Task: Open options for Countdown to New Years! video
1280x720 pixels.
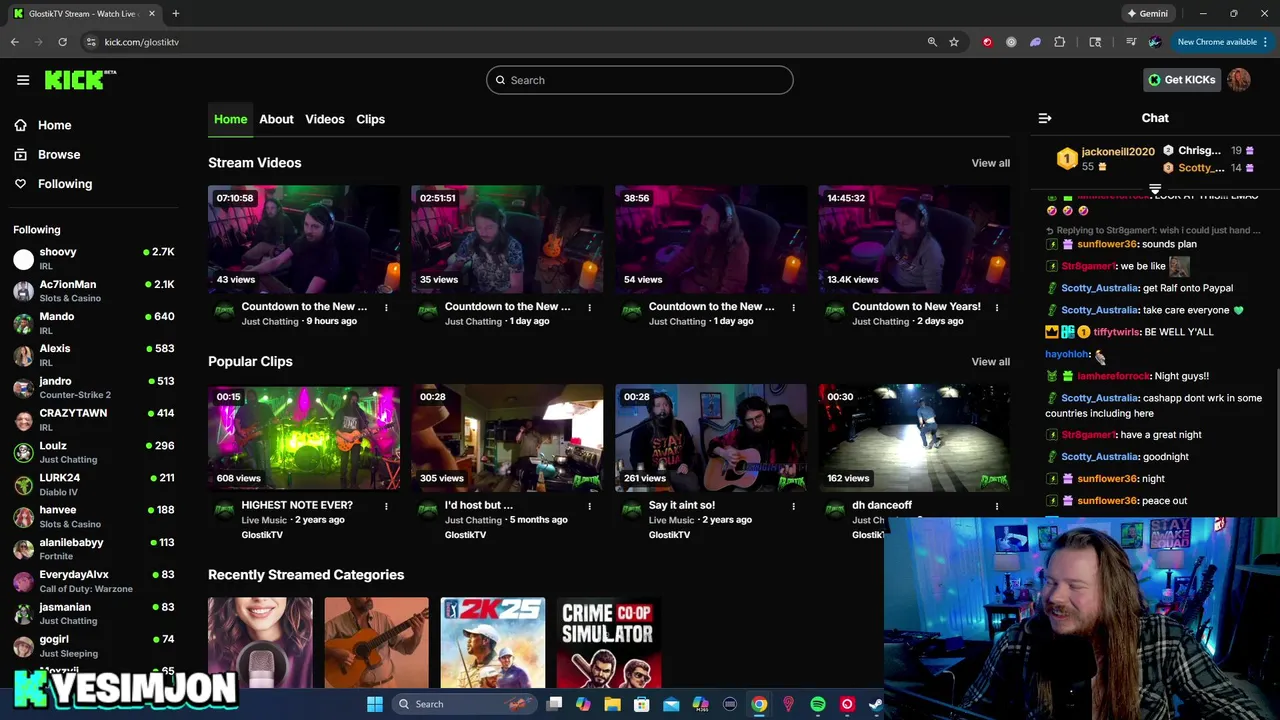Action: point(996,307)
